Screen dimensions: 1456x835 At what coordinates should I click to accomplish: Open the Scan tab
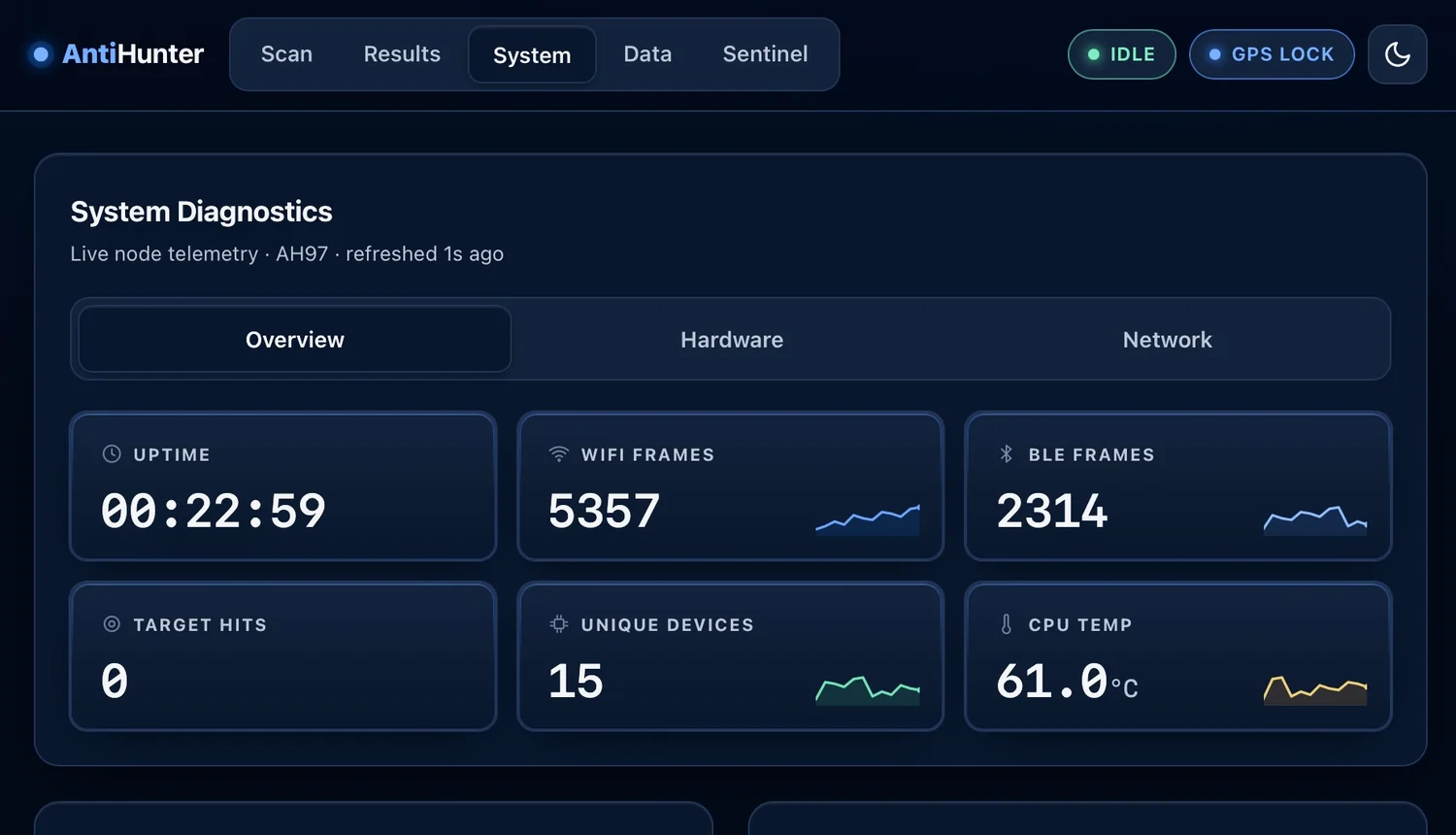coord(286,54)
